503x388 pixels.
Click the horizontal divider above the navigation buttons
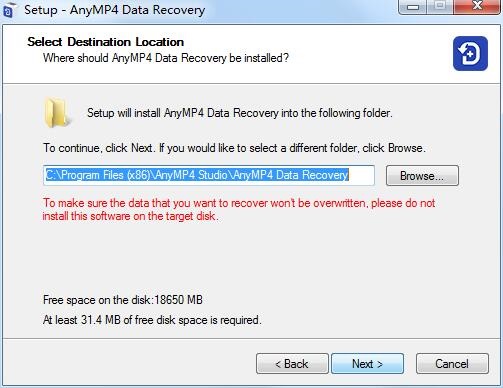pos(251,339)
